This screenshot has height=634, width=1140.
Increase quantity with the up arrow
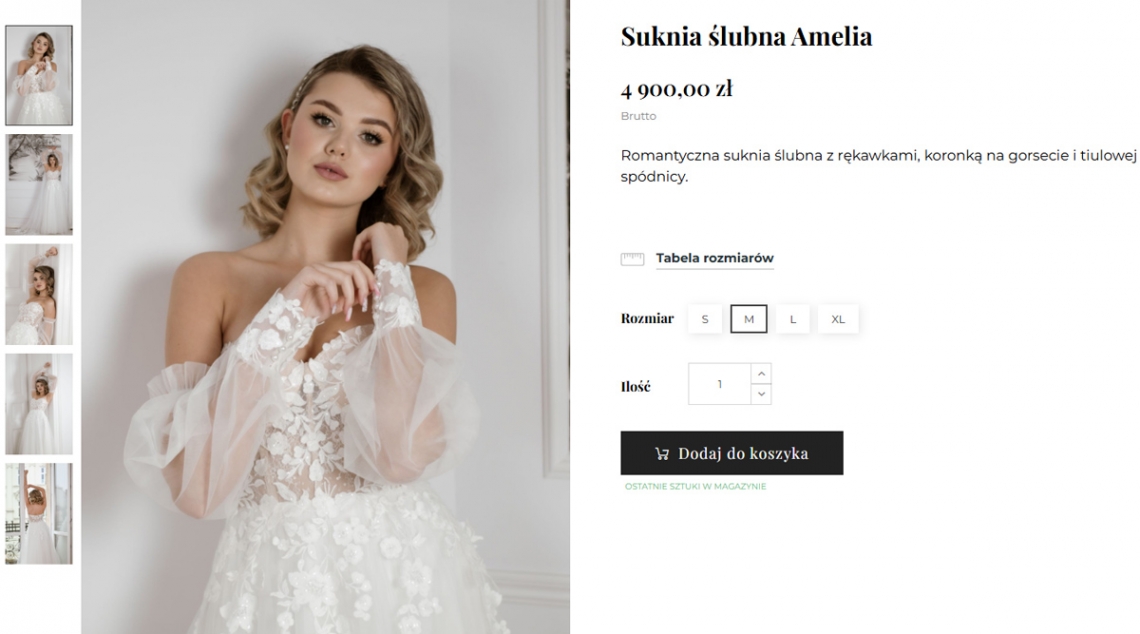[761, 374]
